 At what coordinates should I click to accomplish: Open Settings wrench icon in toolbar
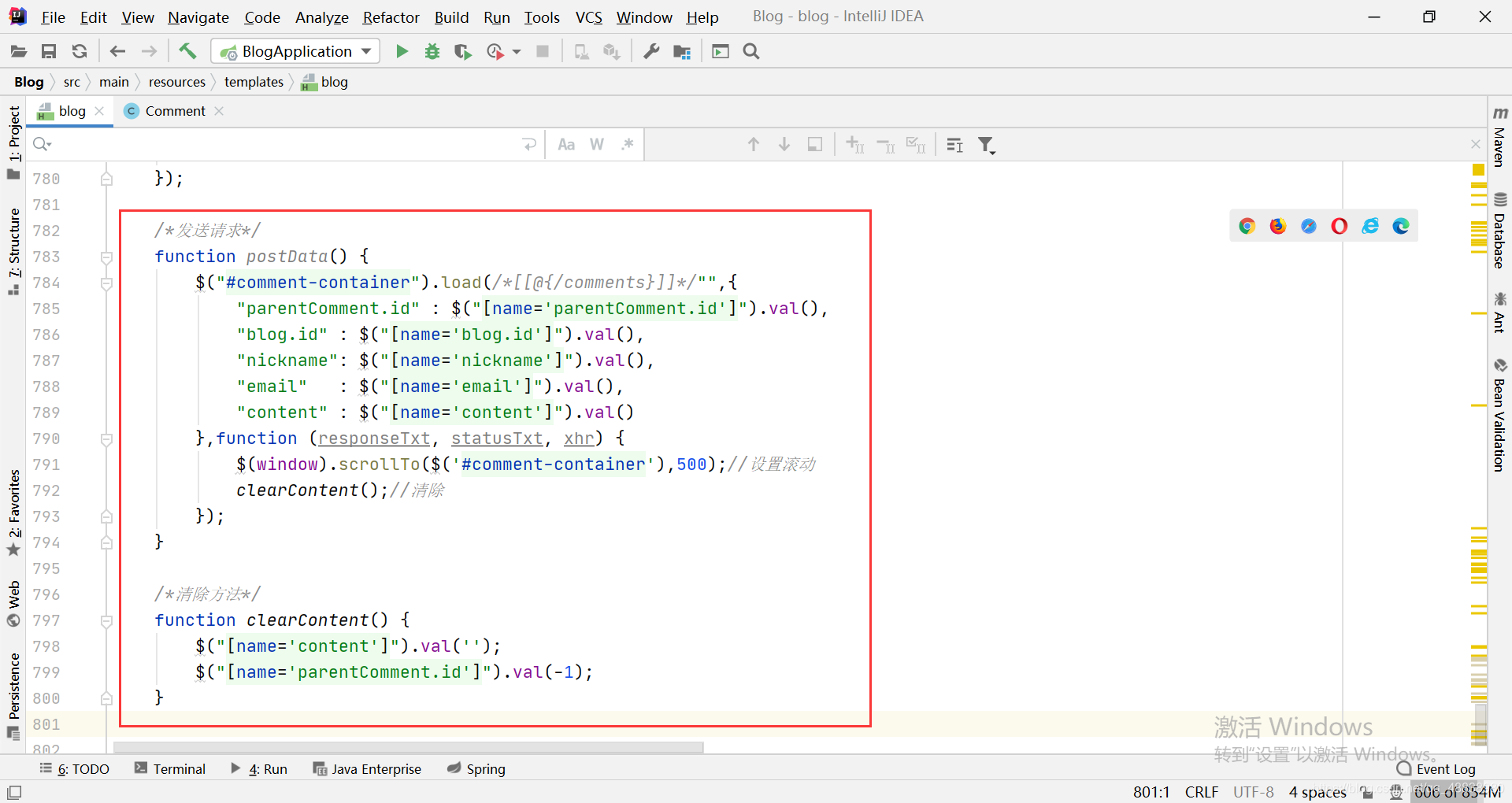point(651,51)
